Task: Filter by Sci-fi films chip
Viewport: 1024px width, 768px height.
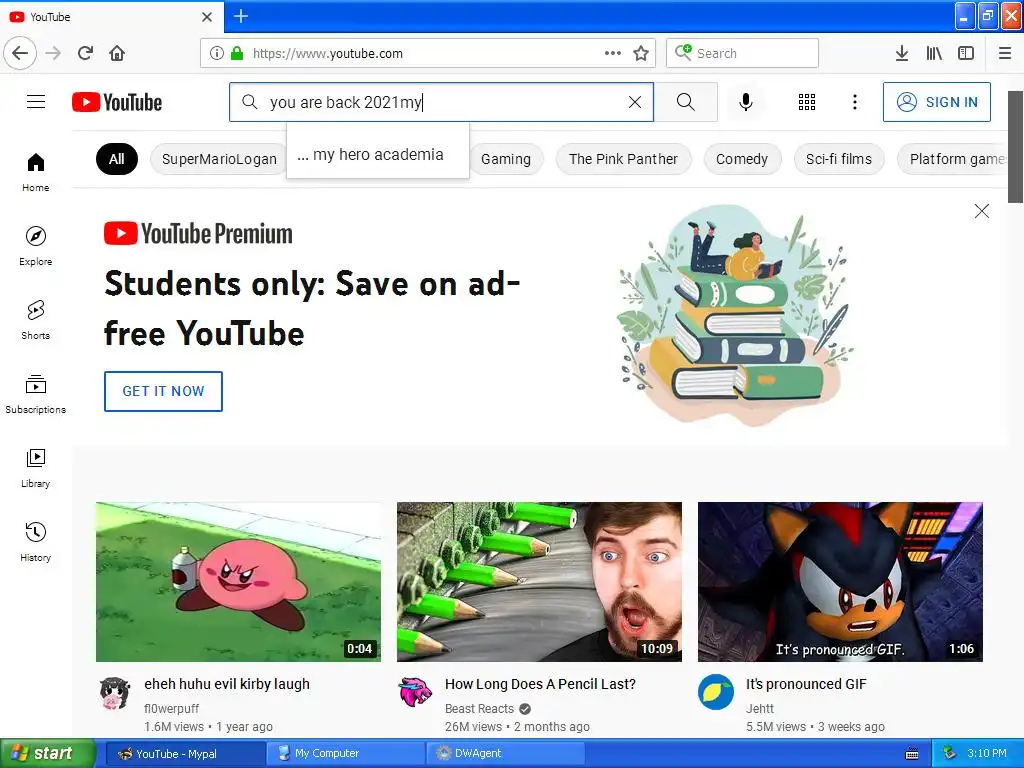Action: [839, 159]
